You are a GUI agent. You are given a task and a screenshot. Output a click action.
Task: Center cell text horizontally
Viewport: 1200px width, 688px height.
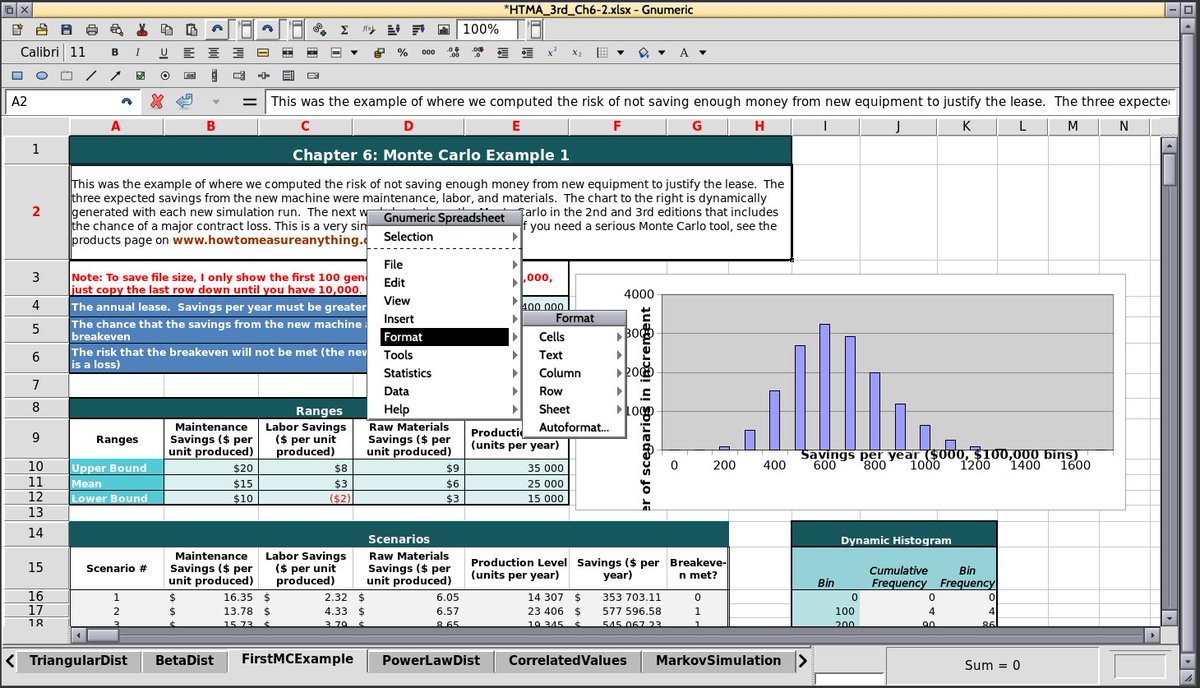pyautogui.click(x=213, y=53)
